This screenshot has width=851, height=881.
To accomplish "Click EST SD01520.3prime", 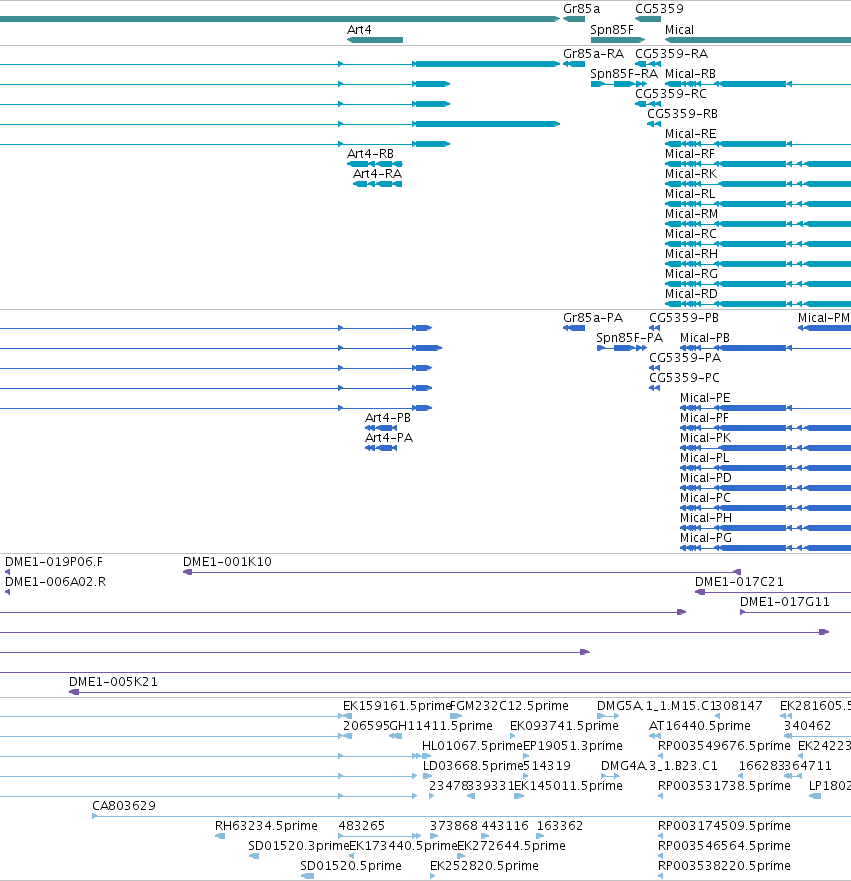I will (299, 846).
